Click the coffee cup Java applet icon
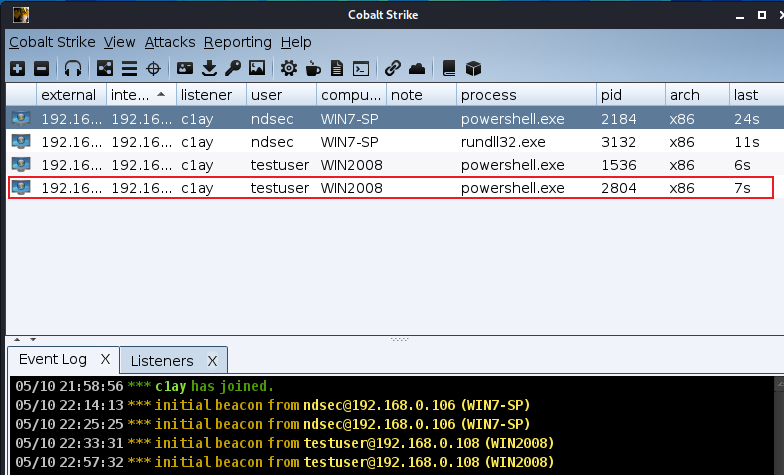 (313, 68)
